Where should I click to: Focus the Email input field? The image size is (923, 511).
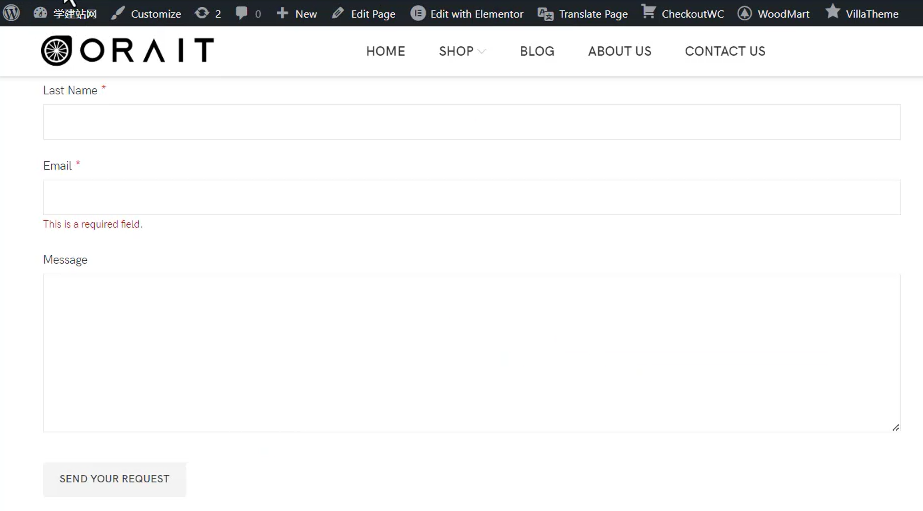472,197
